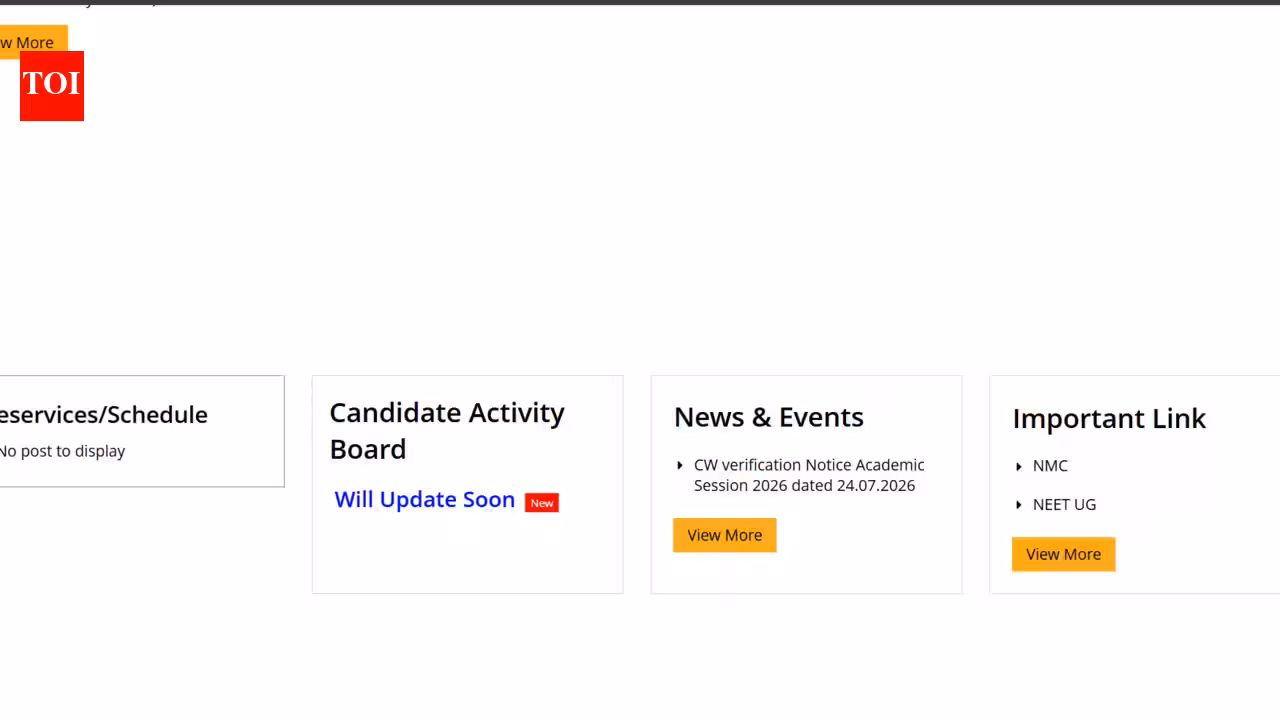Click the bullet arrow before NMC
The height and width of the screenshot is (720, 1280).
[1019, 467]
